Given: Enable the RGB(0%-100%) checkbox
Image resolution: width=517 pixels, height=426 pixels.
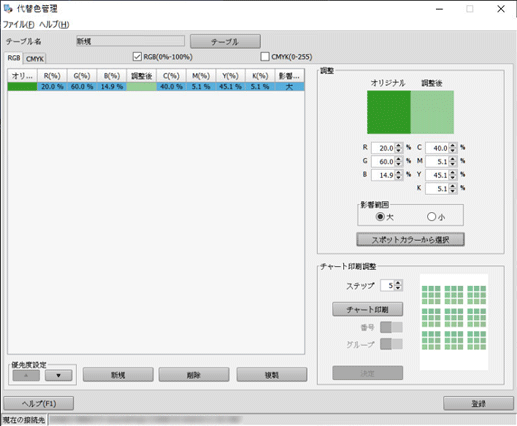Looking at the screenshot, I should 137,57.
